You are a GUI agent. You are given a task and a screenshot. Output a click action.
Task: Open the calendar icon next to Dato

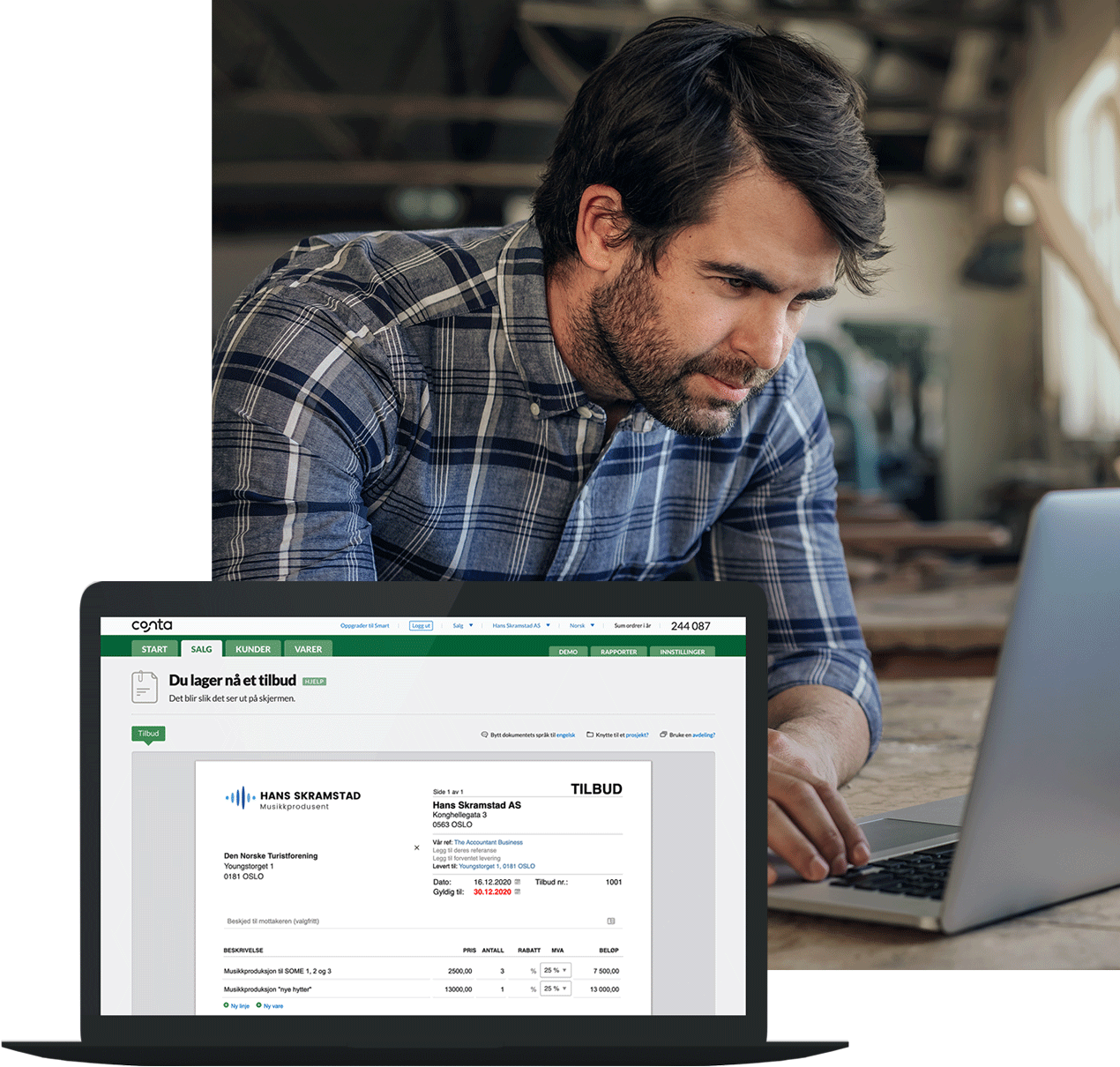pos(518,882)
